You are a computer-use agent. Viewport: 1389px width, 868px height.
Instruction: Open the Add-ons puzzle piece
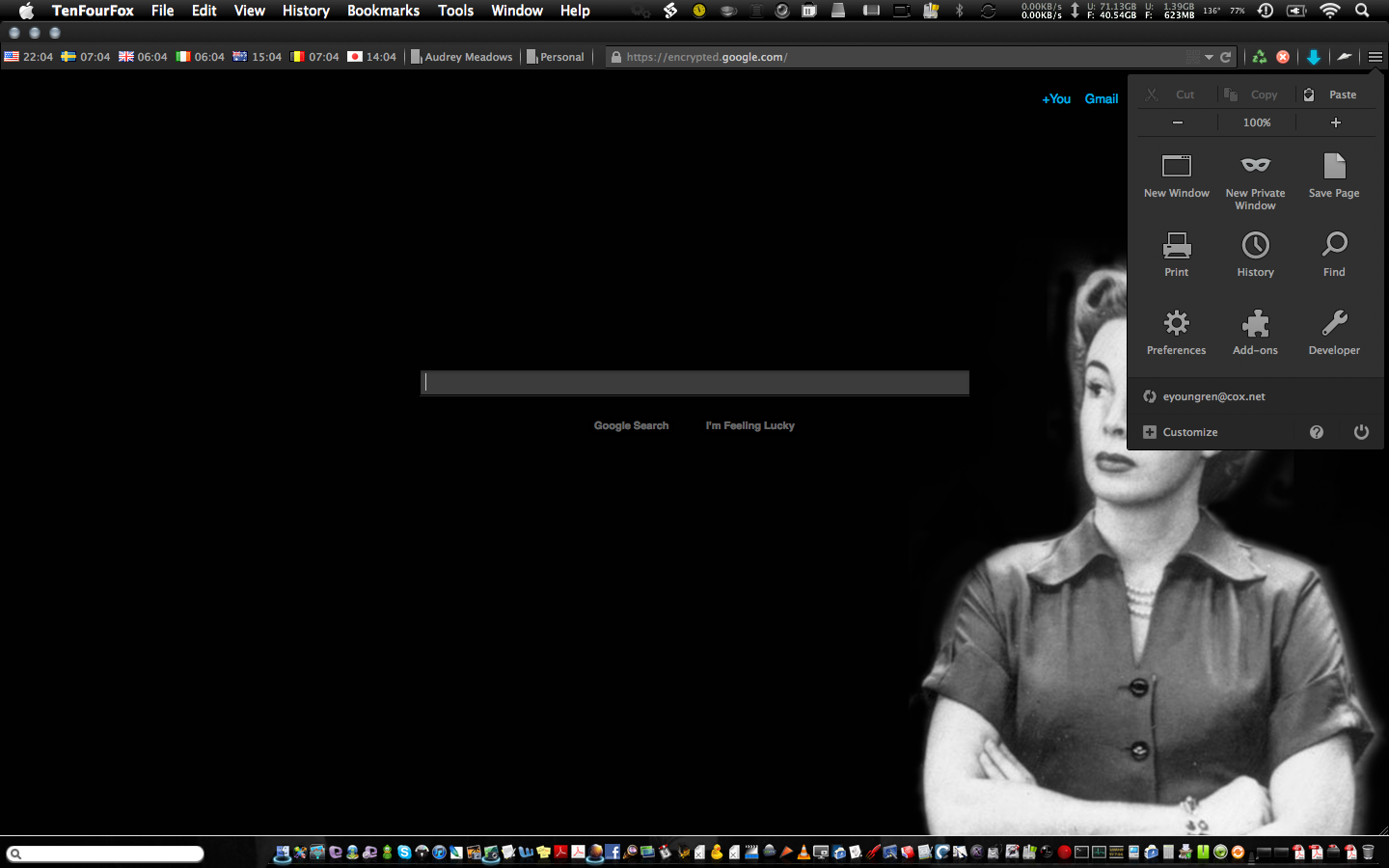[1255, 323]
